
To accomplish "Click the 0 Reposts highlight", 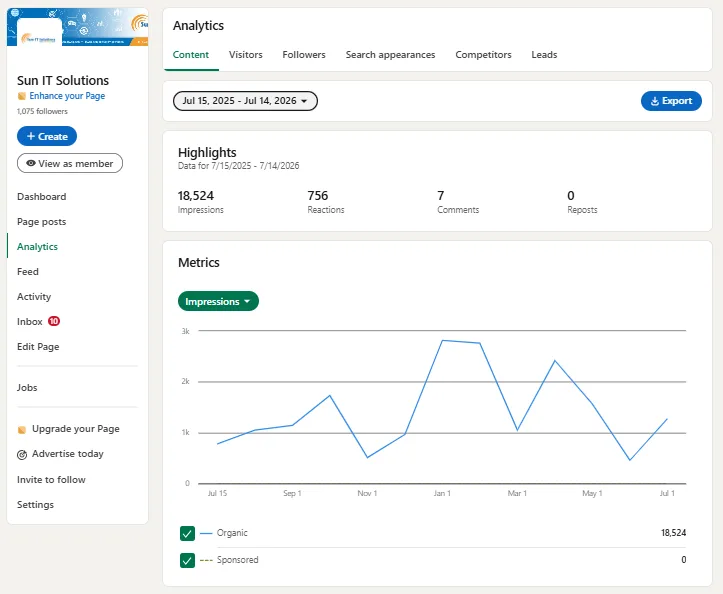I will [582, 202].
